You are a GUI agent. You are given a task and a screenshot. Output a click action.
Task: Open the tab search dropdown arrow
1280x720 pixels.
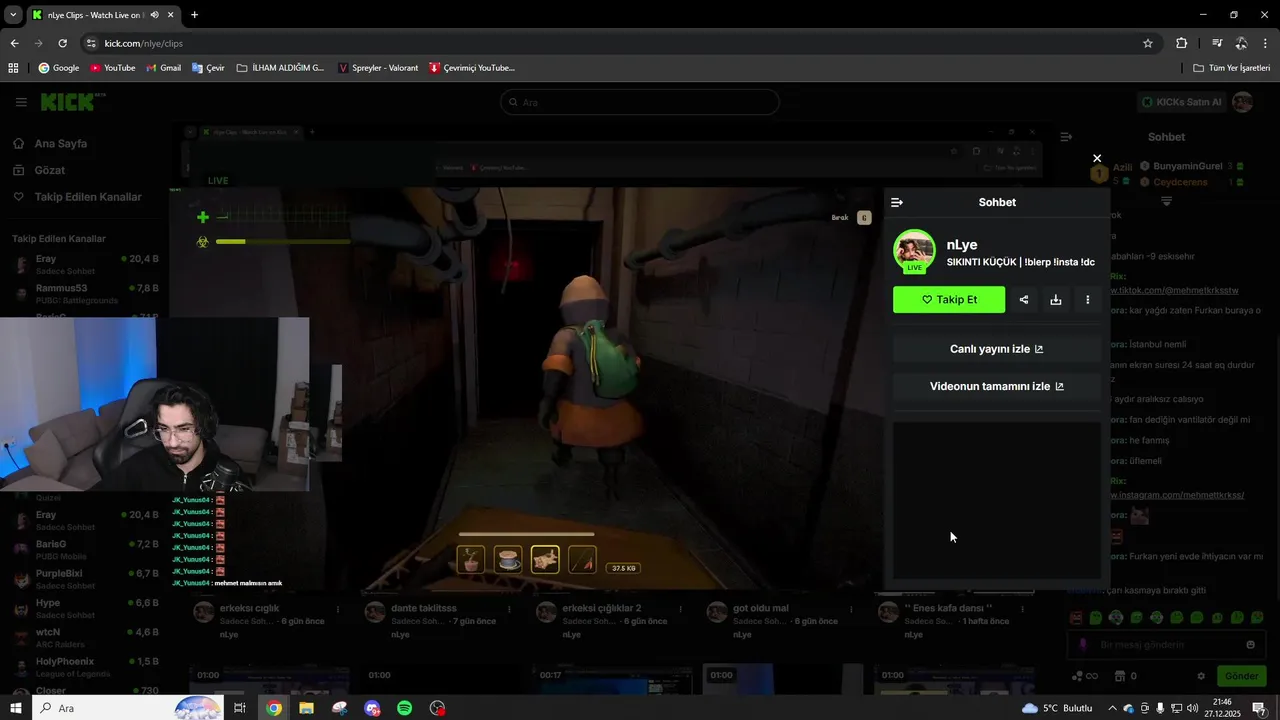(13, 15)
